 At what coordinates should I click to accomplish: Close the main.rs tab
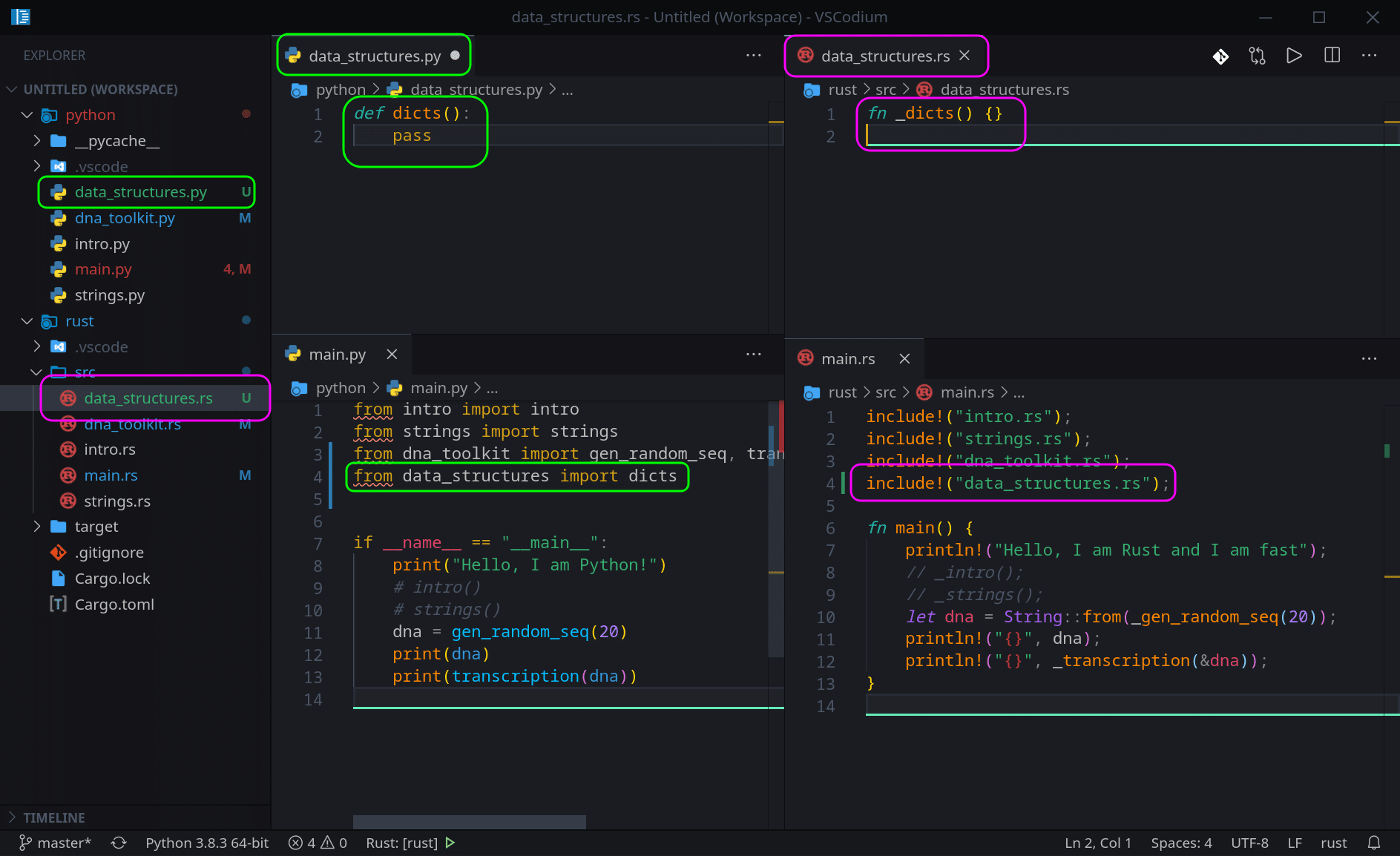[904, 359]
